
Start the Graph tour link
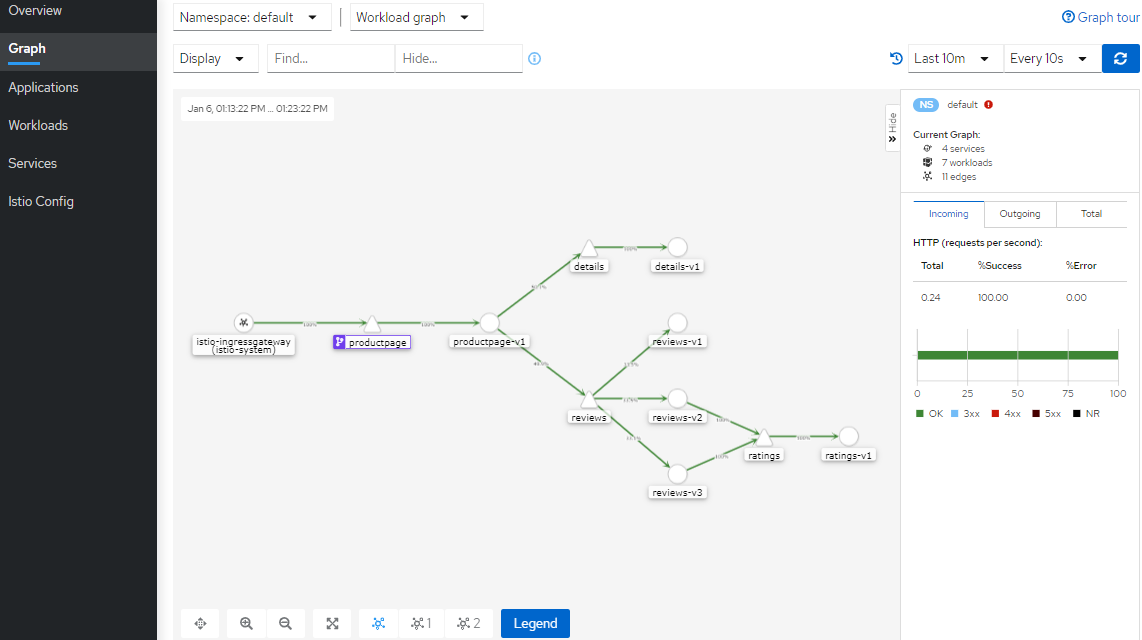tap(1108, 17)
